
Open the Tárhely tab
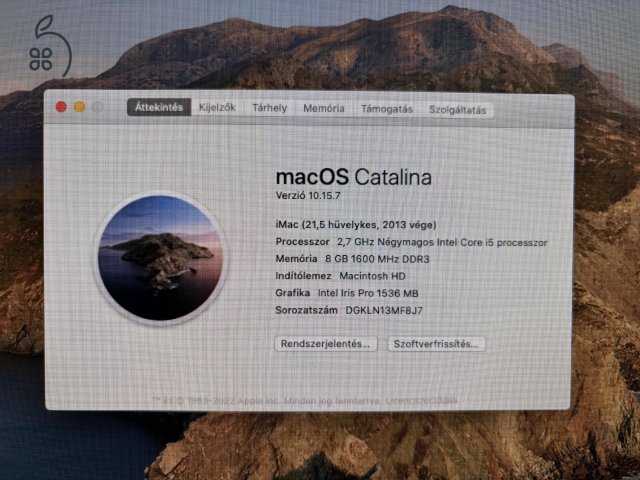[269, 108]
